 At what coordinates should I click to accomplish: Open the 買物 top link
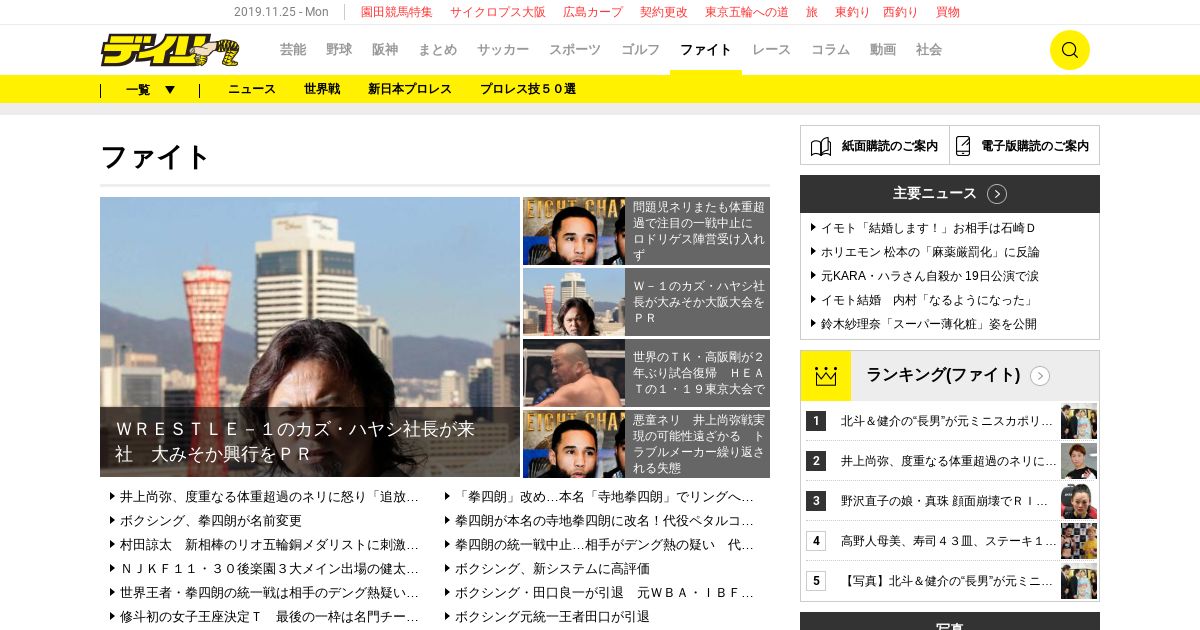coord(948,12)
